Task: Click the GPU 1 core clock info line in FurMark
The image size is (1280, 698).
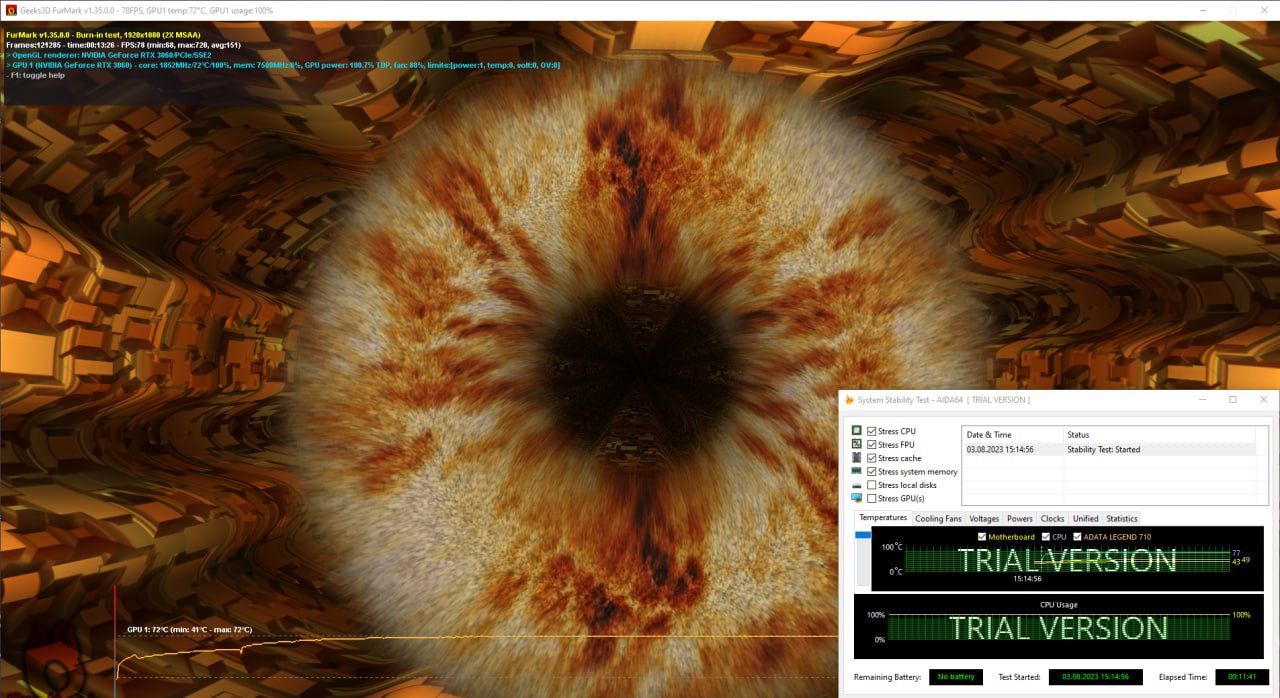Action: [284, 65]
